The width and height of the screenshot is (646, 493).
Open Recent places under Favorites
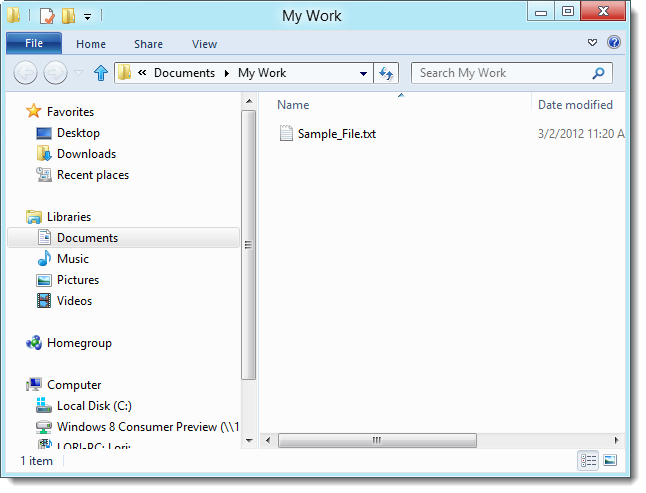point(93,175)
